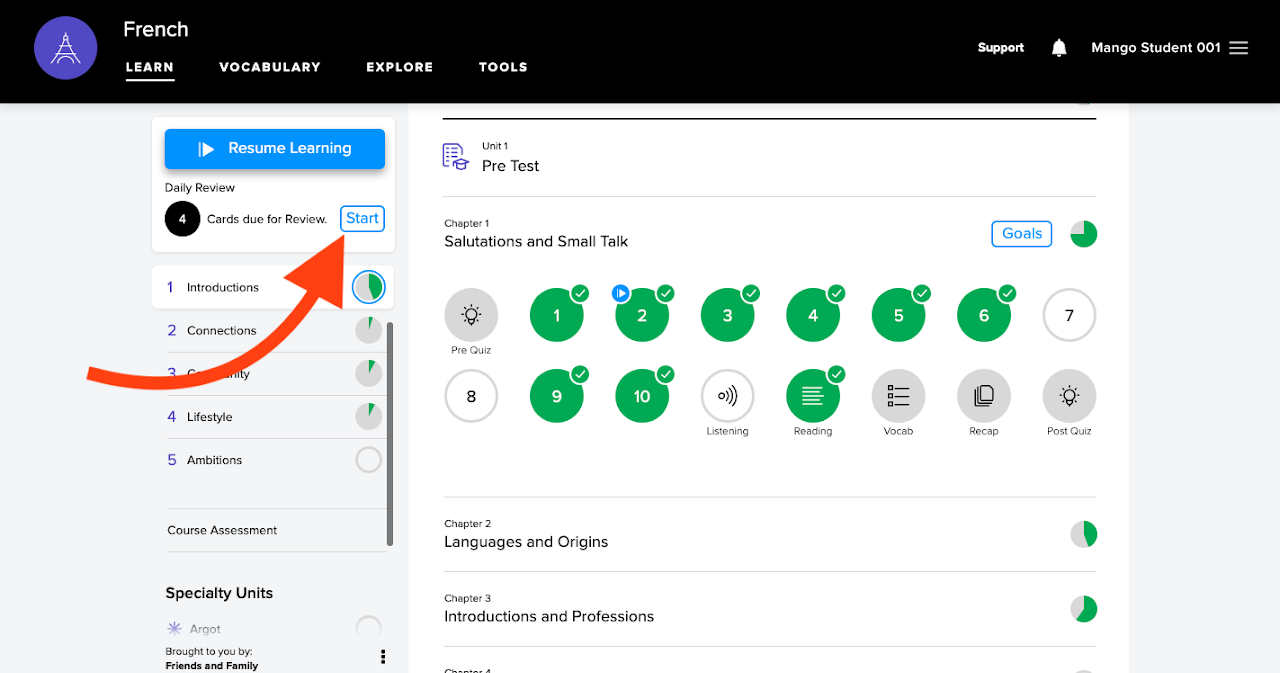The height and width of the screenshot is (673, 1280).
Task: Expand Chapter 3 Introductions and Professions
Action: tap(769, 609)
